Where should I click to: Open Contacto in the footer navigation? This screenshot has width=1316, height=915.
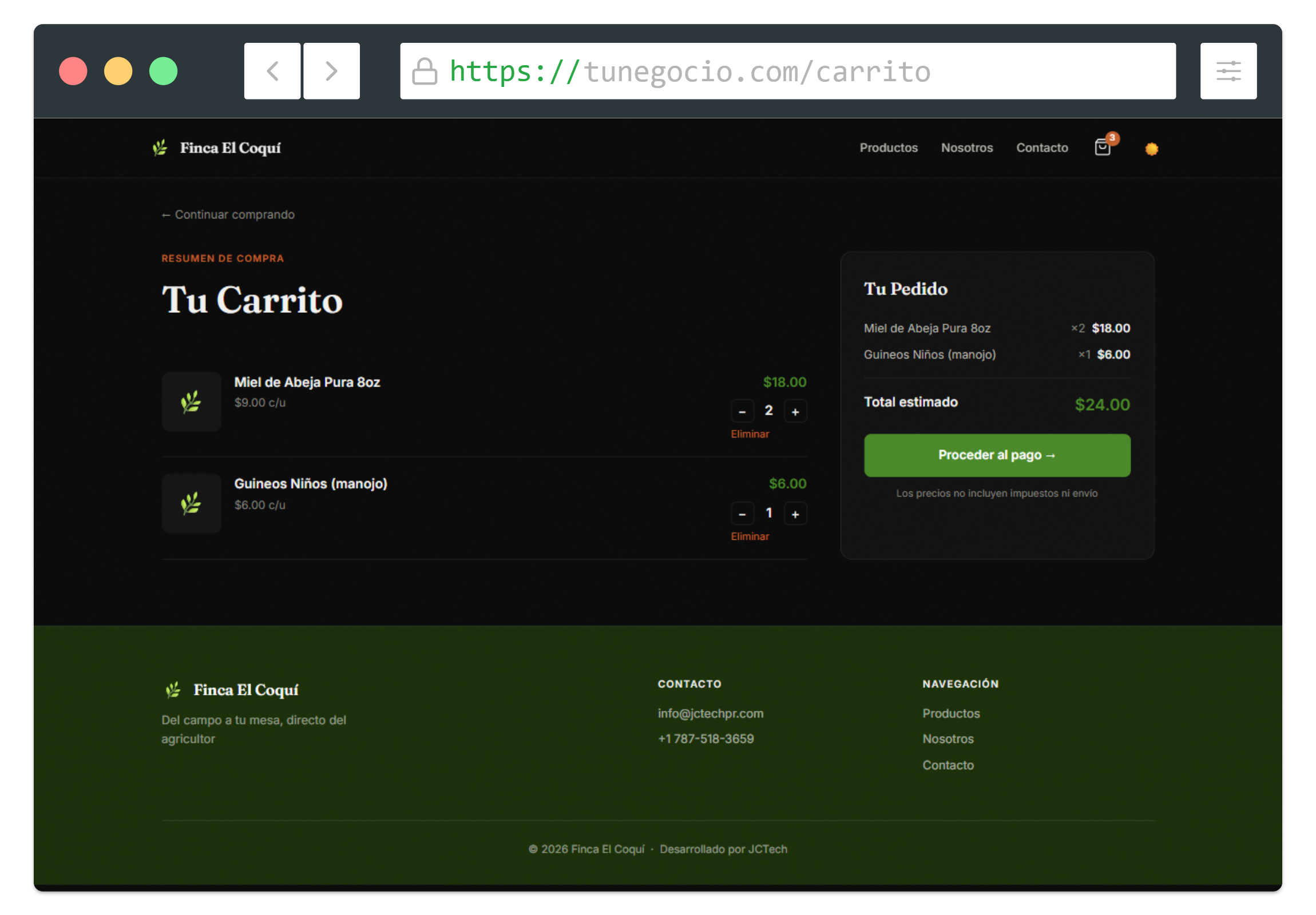coord(948,765)
